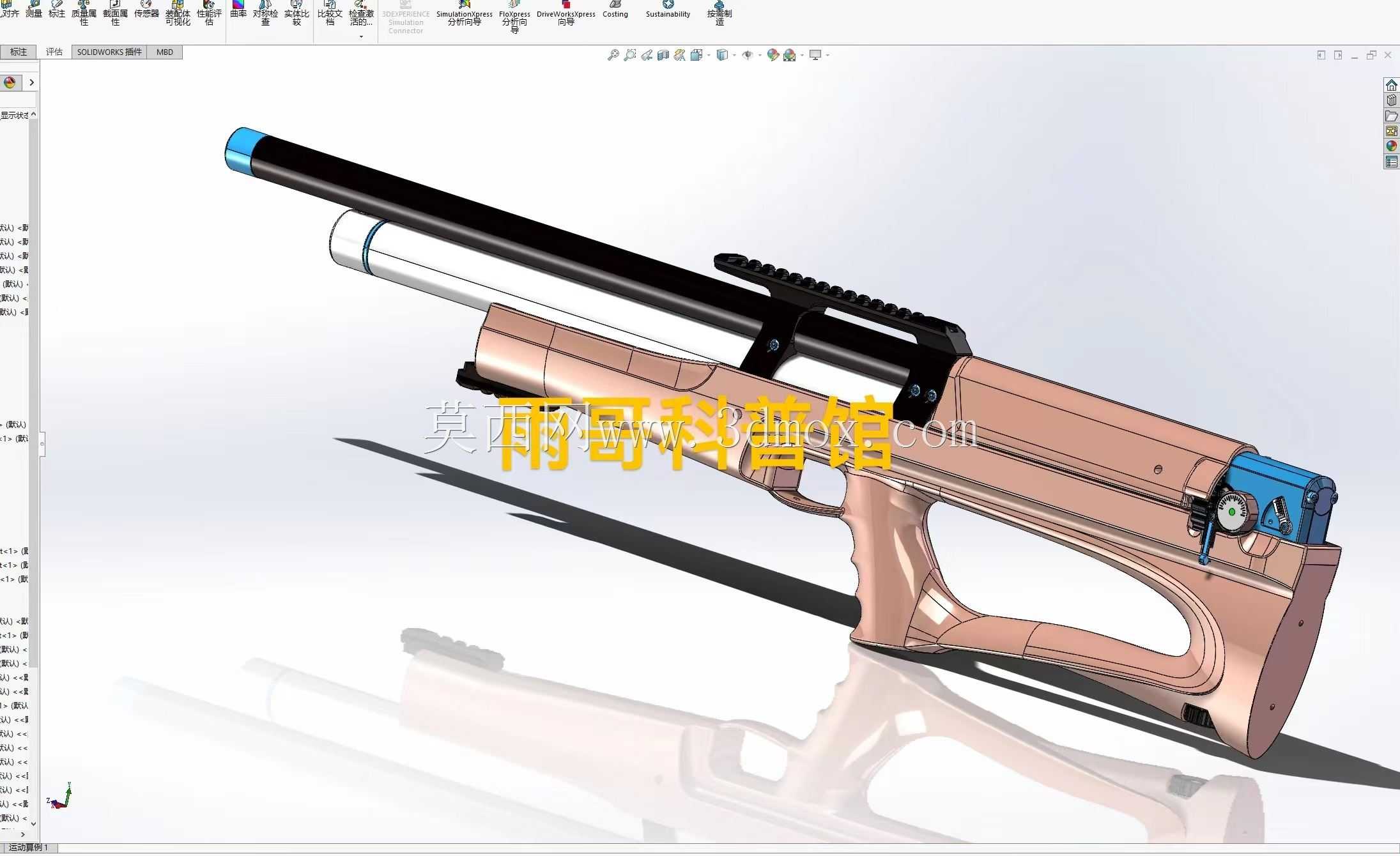Open Apply Scene dropdown arrow

coord(802,55)
